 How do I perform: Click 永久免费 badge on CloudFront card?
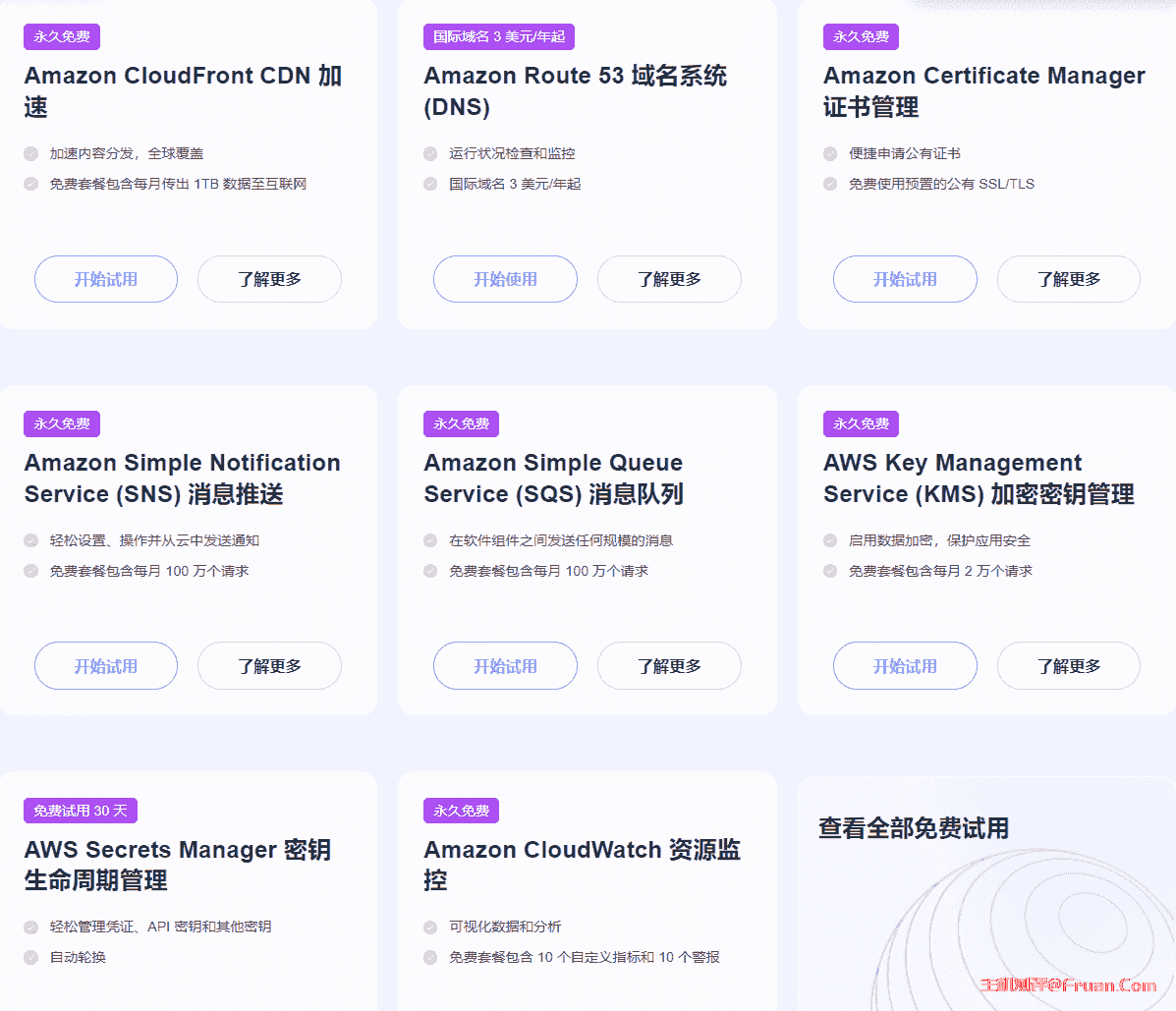coord(62,36)
